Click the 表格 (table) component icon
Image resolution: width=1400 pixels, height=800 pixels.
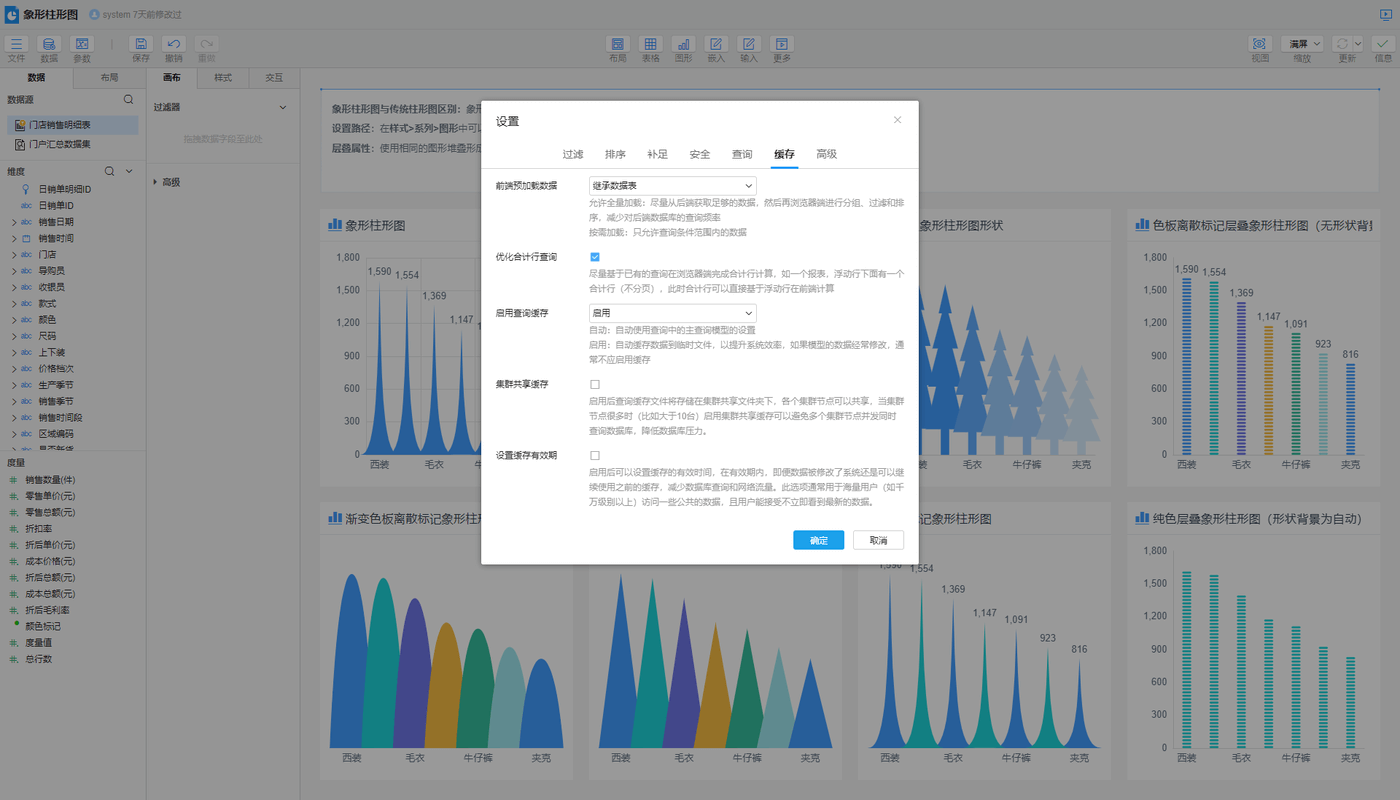click(650, 45)
